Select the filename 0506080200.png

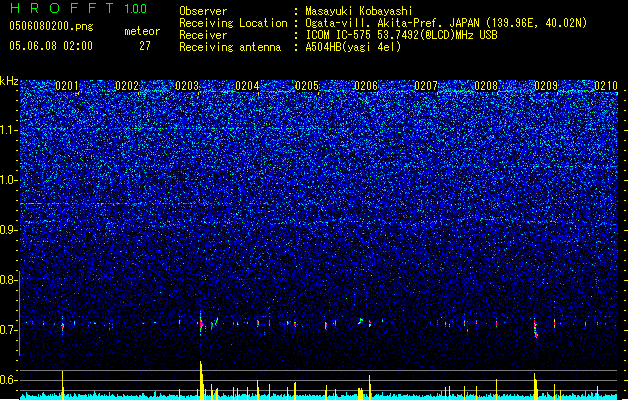(x=51, y=26)
